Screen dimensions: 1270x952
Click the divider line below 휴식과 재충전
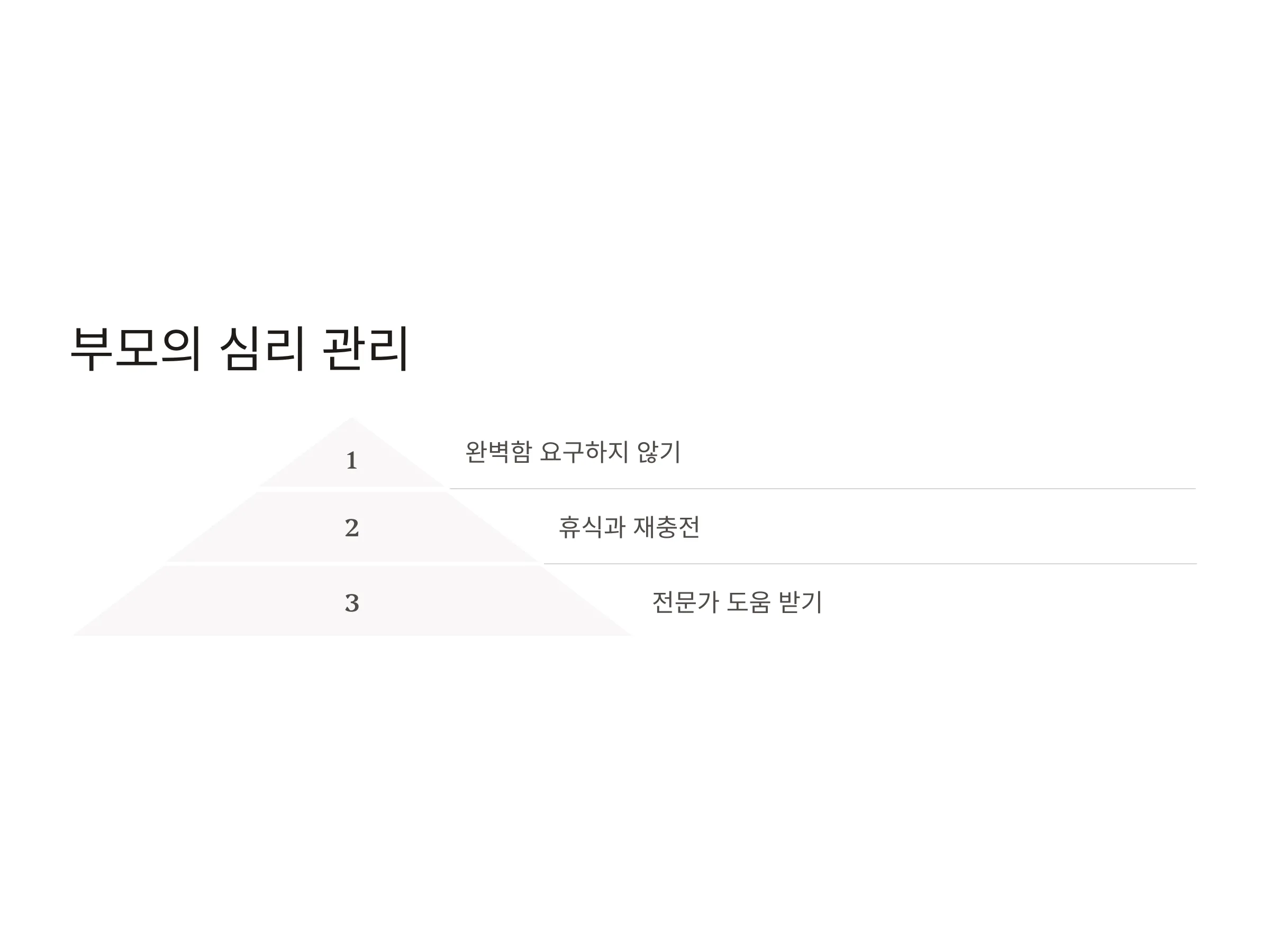(x=870, y=564)
